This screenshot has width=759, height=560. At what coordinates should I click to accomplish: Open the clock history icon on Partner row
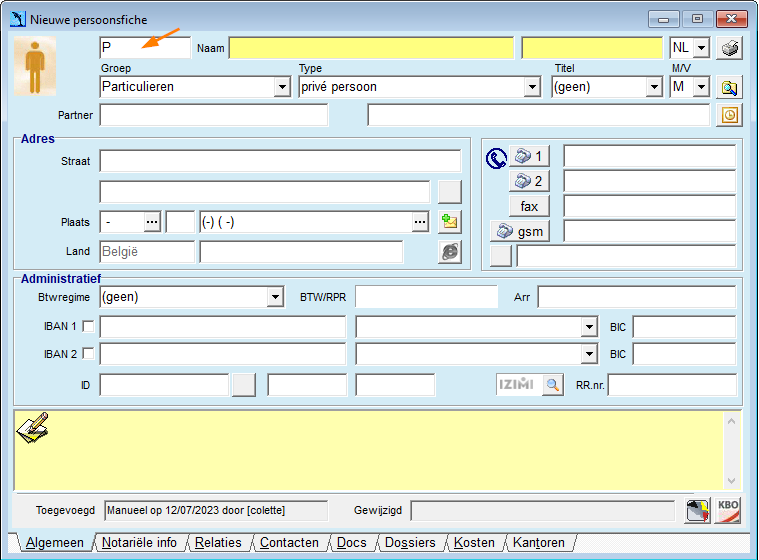(729, 115)
